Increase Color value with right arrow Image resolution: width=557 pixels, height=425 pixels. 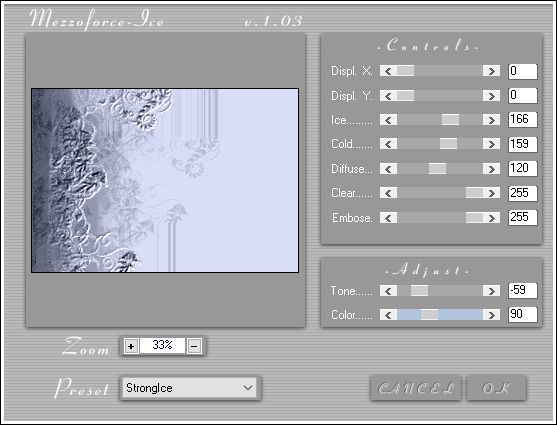[x=491, y=315]
